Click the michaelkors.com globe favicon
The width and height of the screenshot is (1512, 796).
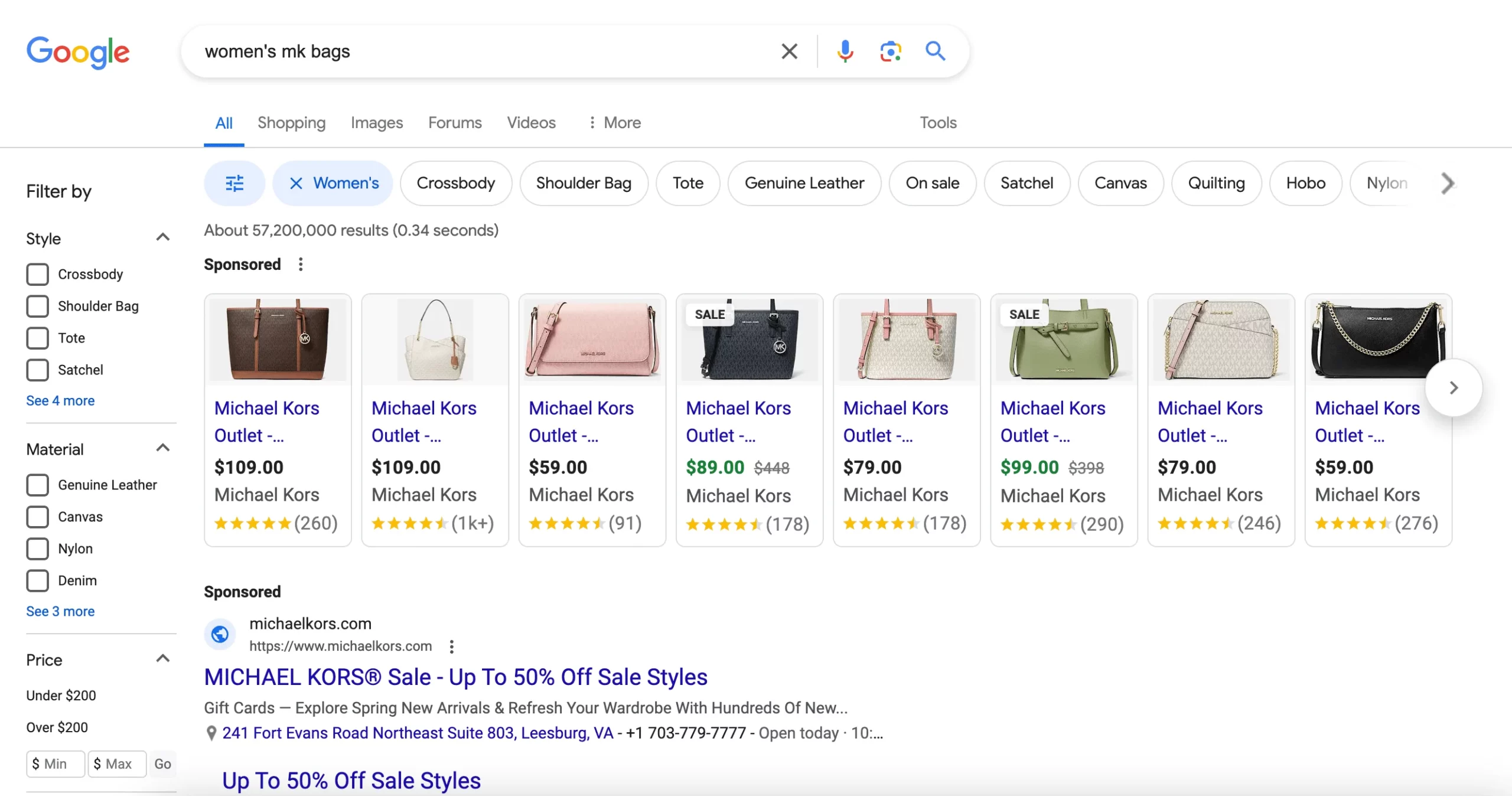(220, 634)
